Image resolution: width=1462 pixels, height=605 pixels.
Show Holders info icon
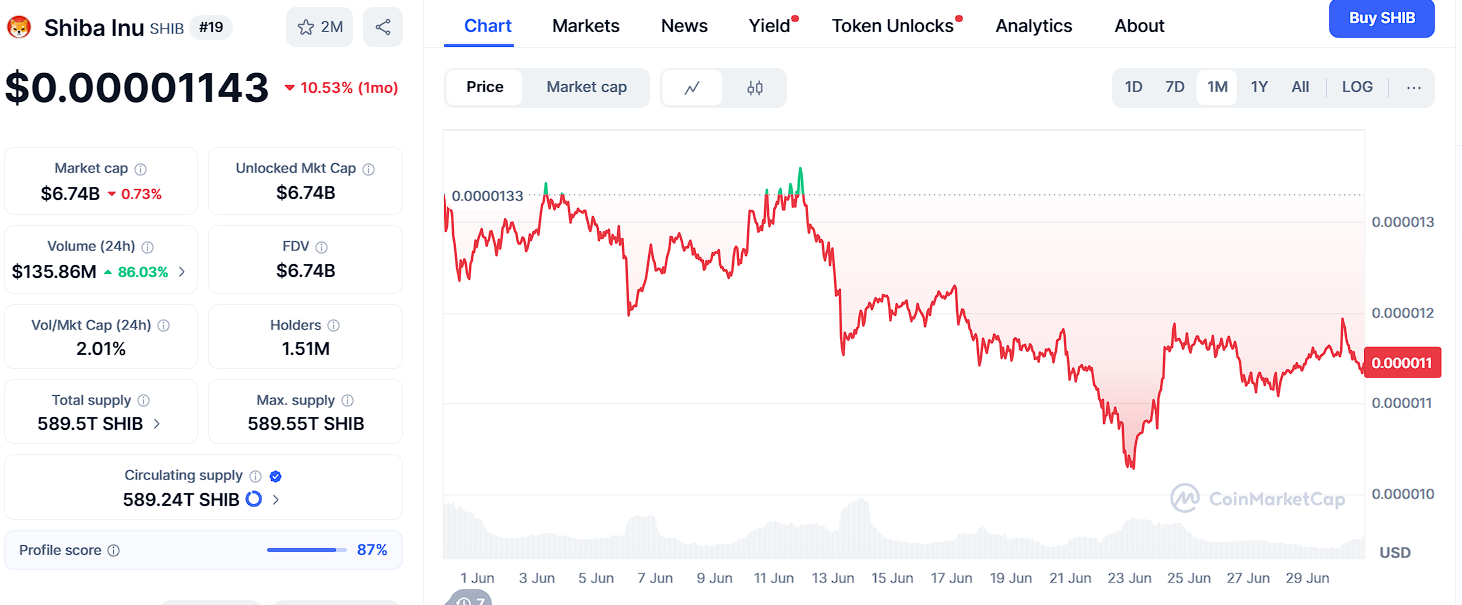coord(334,326)
